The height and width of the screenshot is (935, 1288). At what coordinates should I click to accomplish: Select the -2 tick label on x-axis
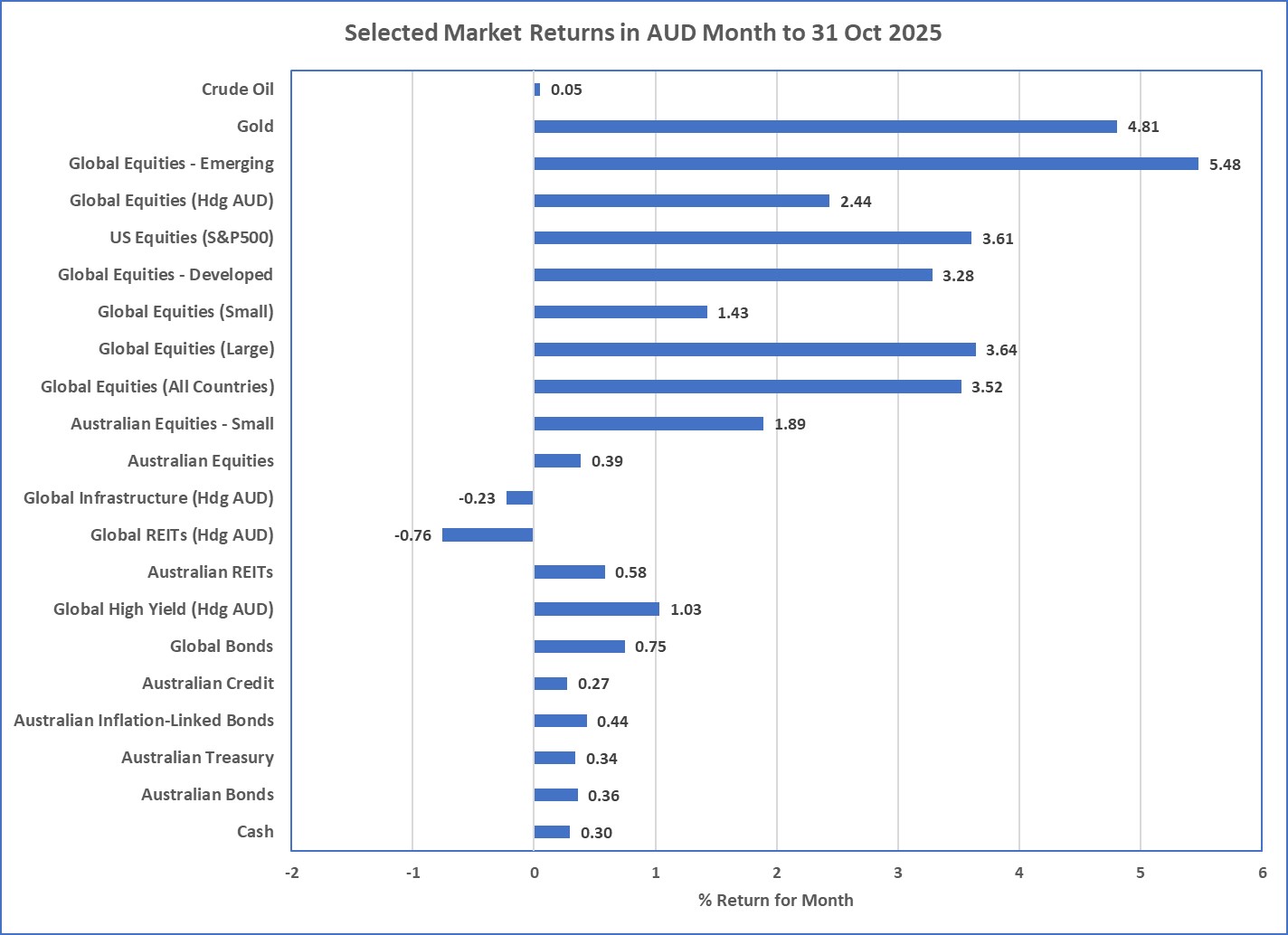pyautogui.click(x=291, y=874)
